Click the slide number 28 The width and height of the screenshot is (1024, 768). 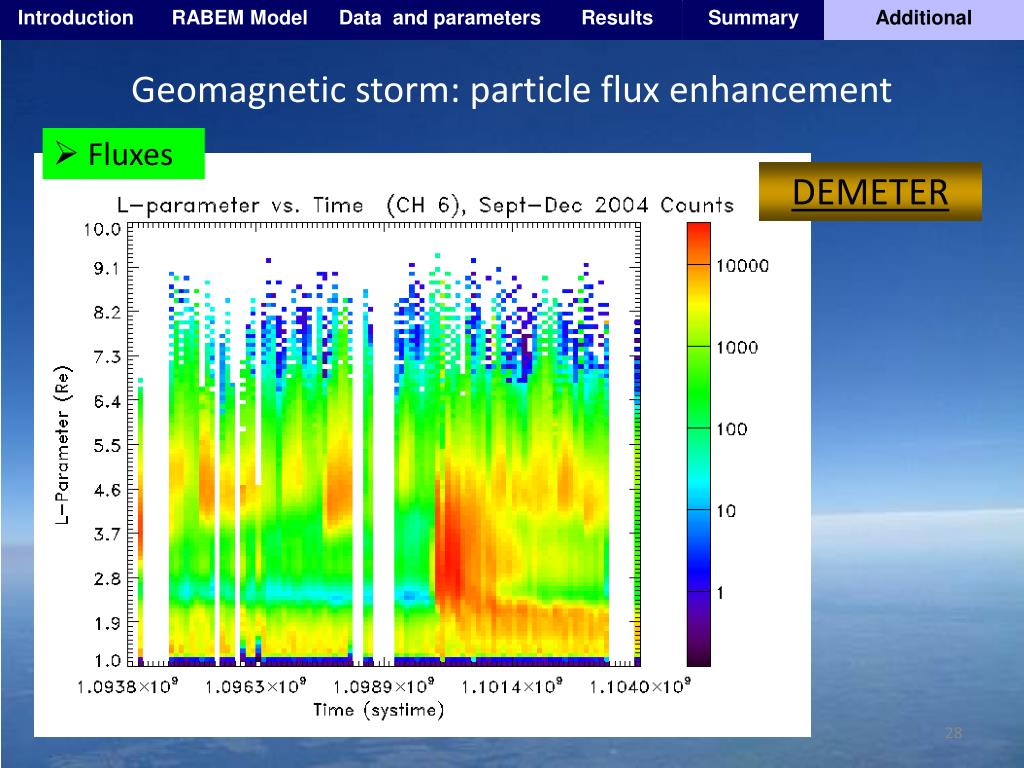[953, 733]
